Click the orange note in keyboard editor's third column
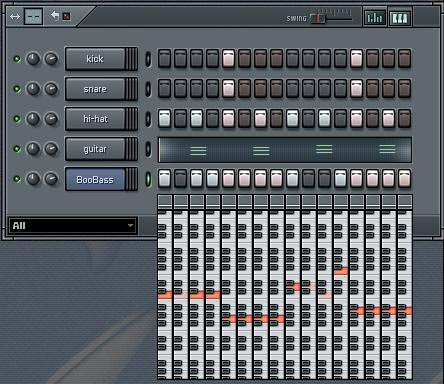 point(197,295)
